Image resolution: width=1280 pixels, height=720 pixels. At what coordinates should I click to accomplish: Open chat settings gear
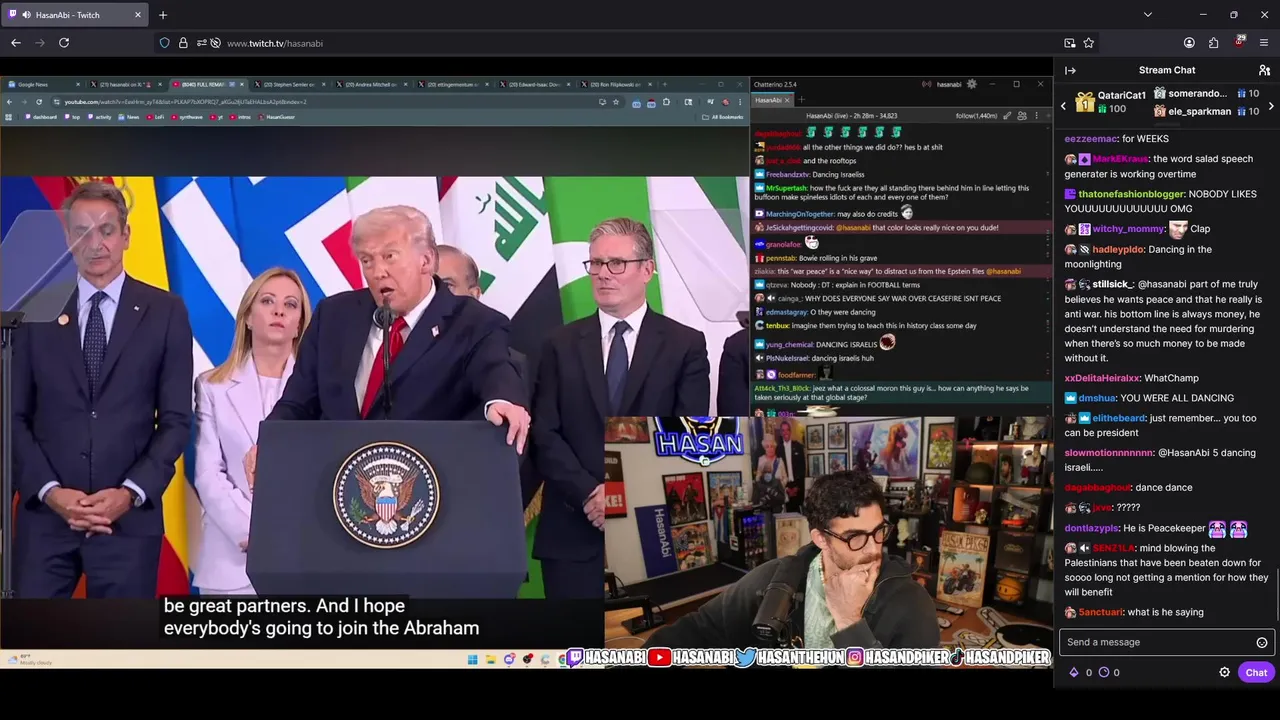click(x=1224, y=672)
